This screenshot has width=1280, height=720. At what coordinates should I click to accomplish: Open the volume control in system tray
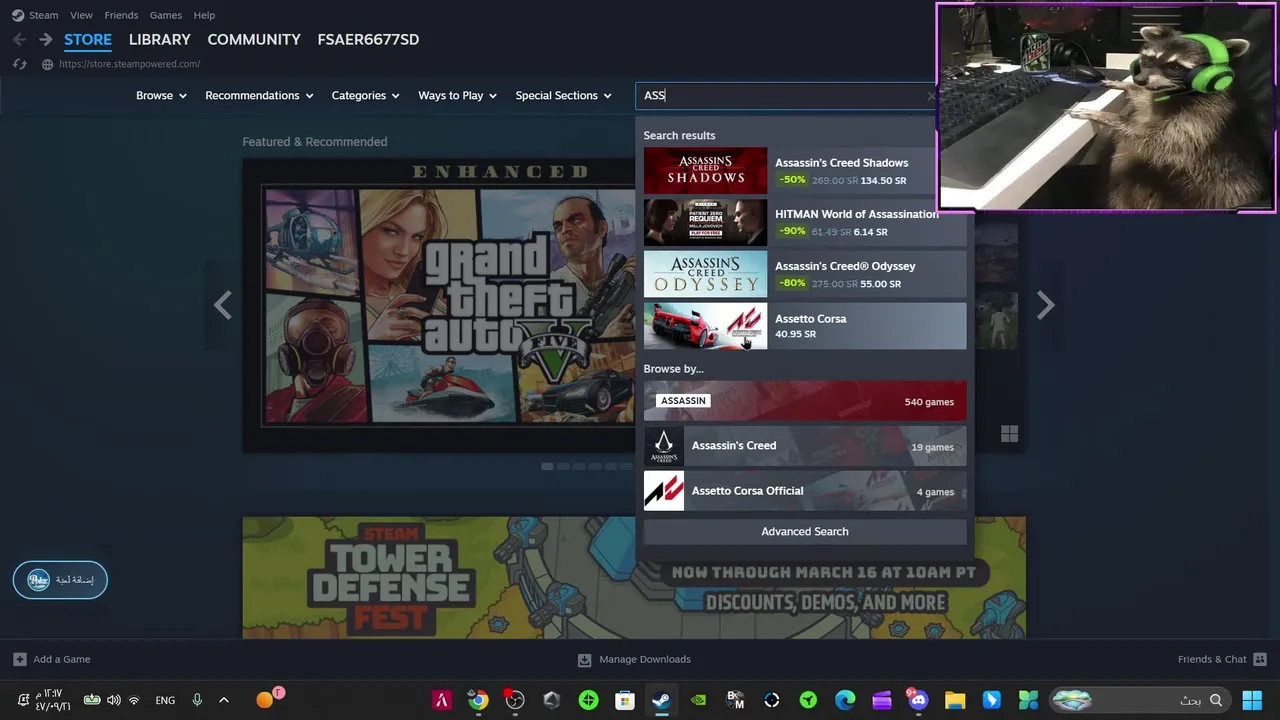(x=114, y=700)
